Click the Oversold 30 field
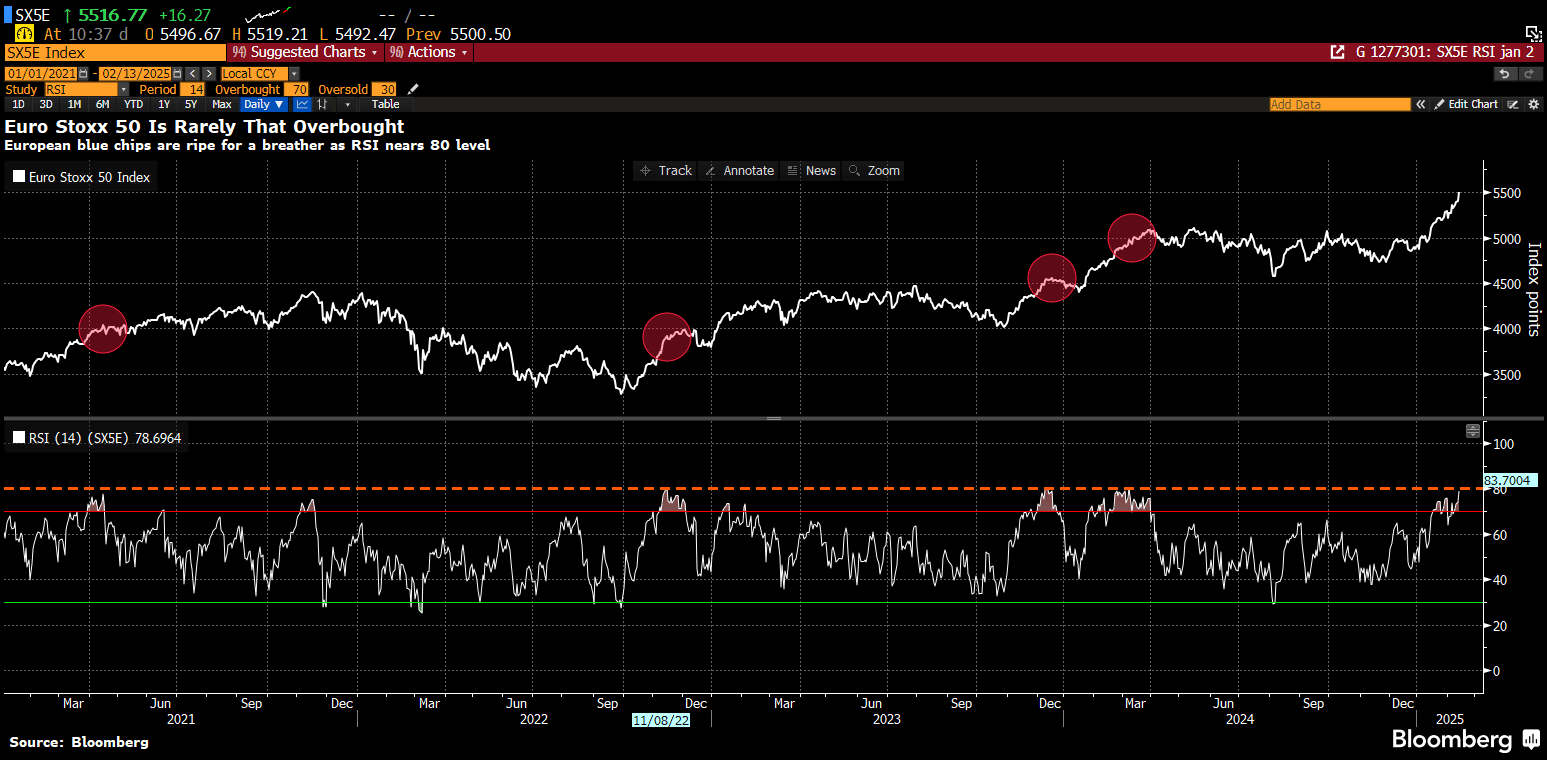 384,89
